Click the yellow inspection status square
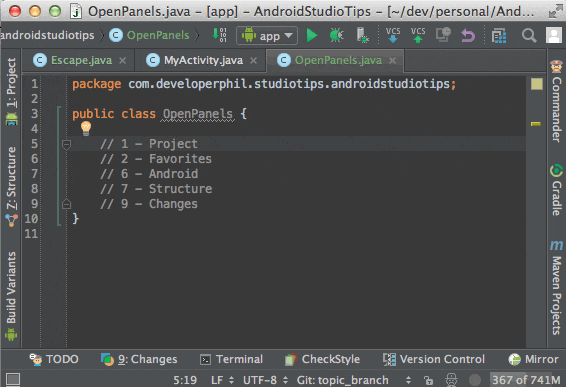567x387 pixels. 537,84
